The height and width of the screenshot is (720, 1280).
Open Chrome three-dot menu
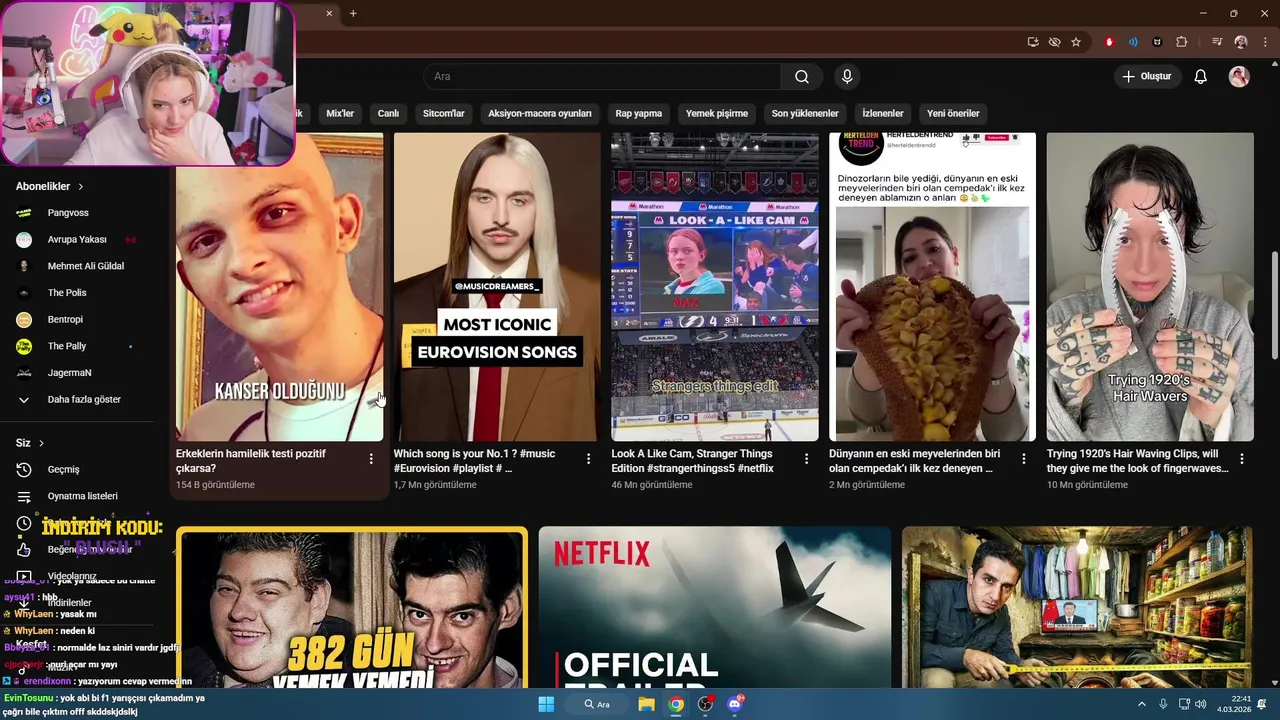tap(1264, 42)
